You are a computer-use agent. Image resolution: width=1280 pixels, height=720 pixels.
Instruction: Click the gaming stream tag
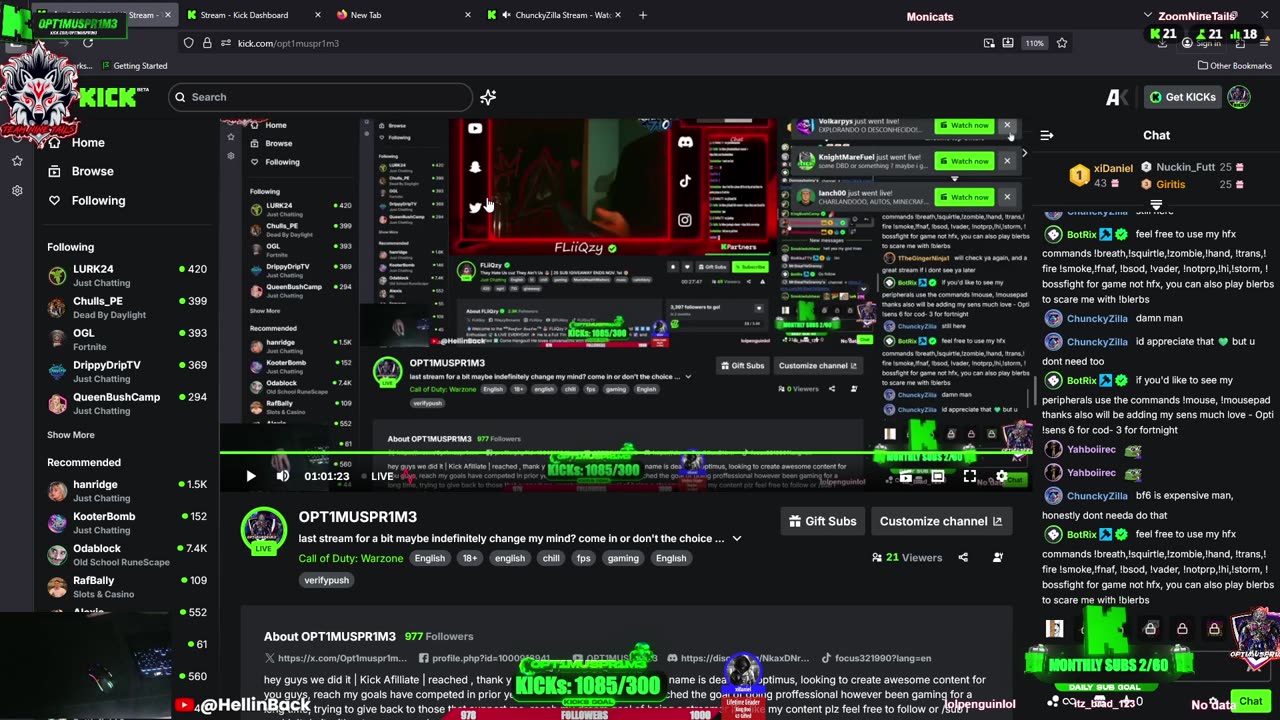622,558
